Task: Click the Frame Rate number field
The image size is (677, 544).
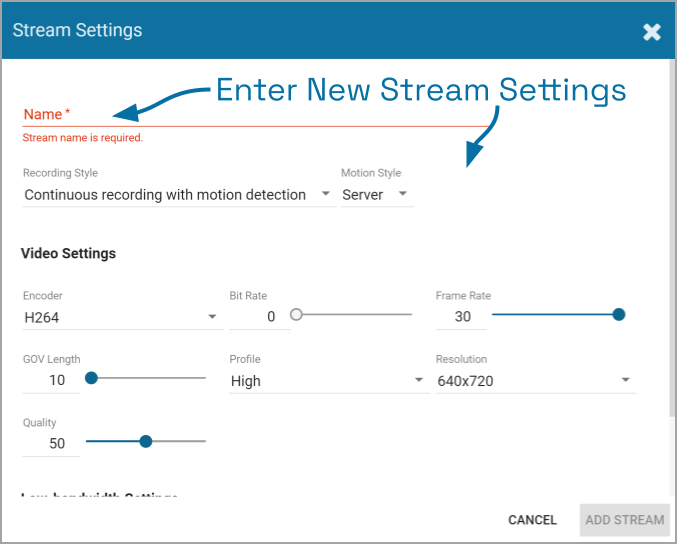Action: (461, 317)
